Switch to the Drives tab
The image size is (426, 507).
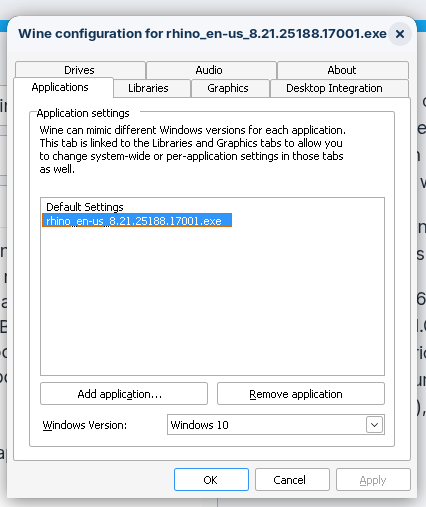(80, 70)
